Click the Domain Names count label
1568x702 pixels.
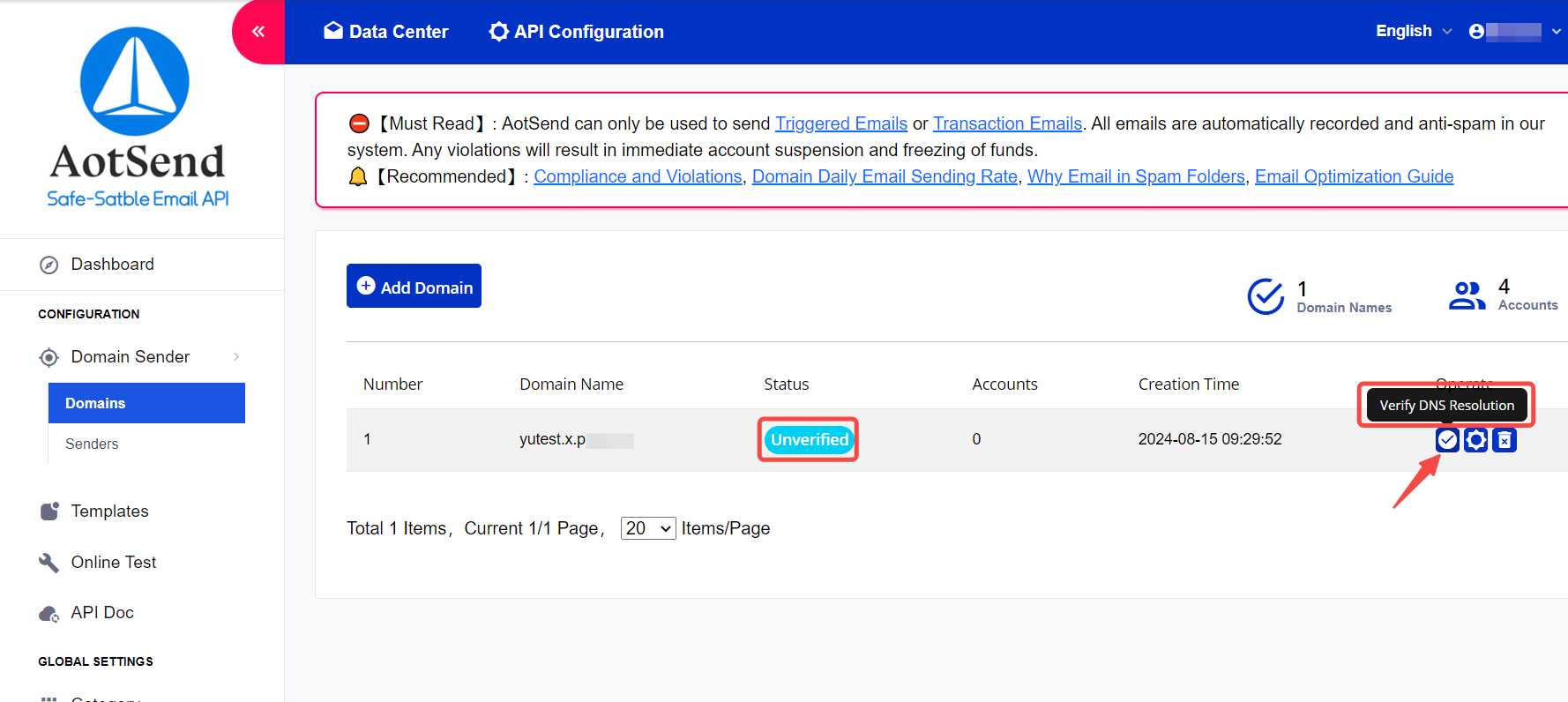pos(1344,308)
